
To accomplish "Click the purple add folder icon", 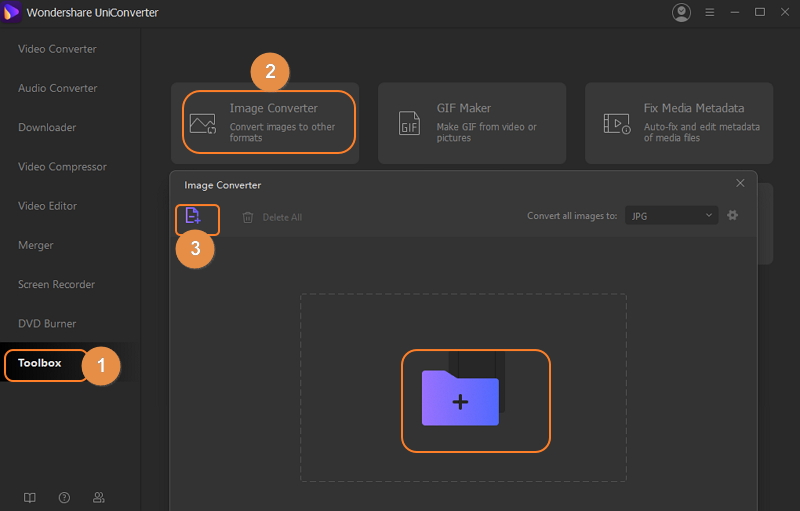I will coord(460,398).
